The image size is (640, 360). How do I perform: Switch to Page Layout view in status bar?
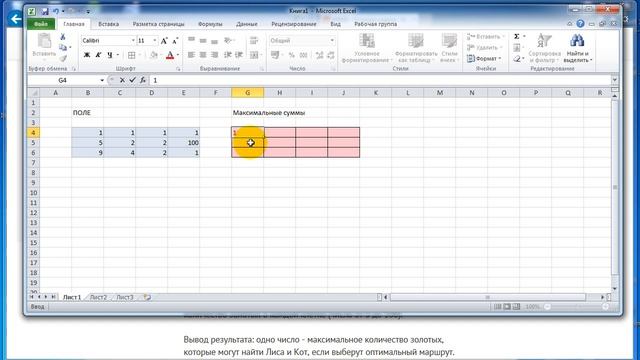coord(507,307)
